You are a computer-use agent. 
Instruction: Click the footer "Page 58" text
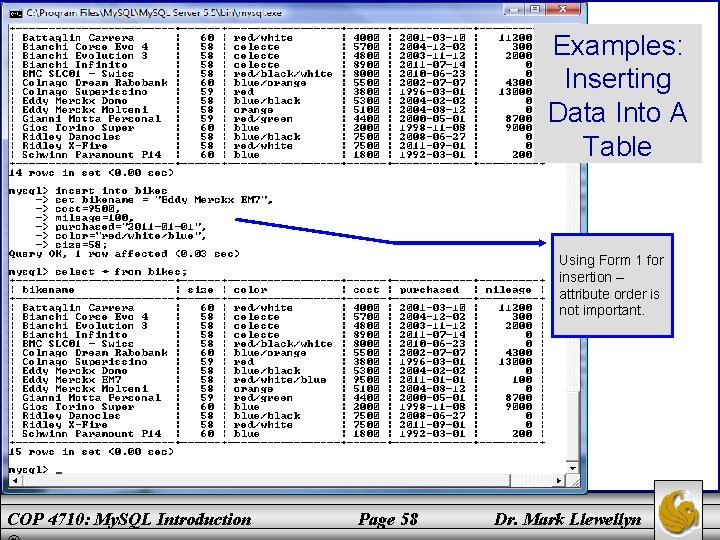click(388, 519)
